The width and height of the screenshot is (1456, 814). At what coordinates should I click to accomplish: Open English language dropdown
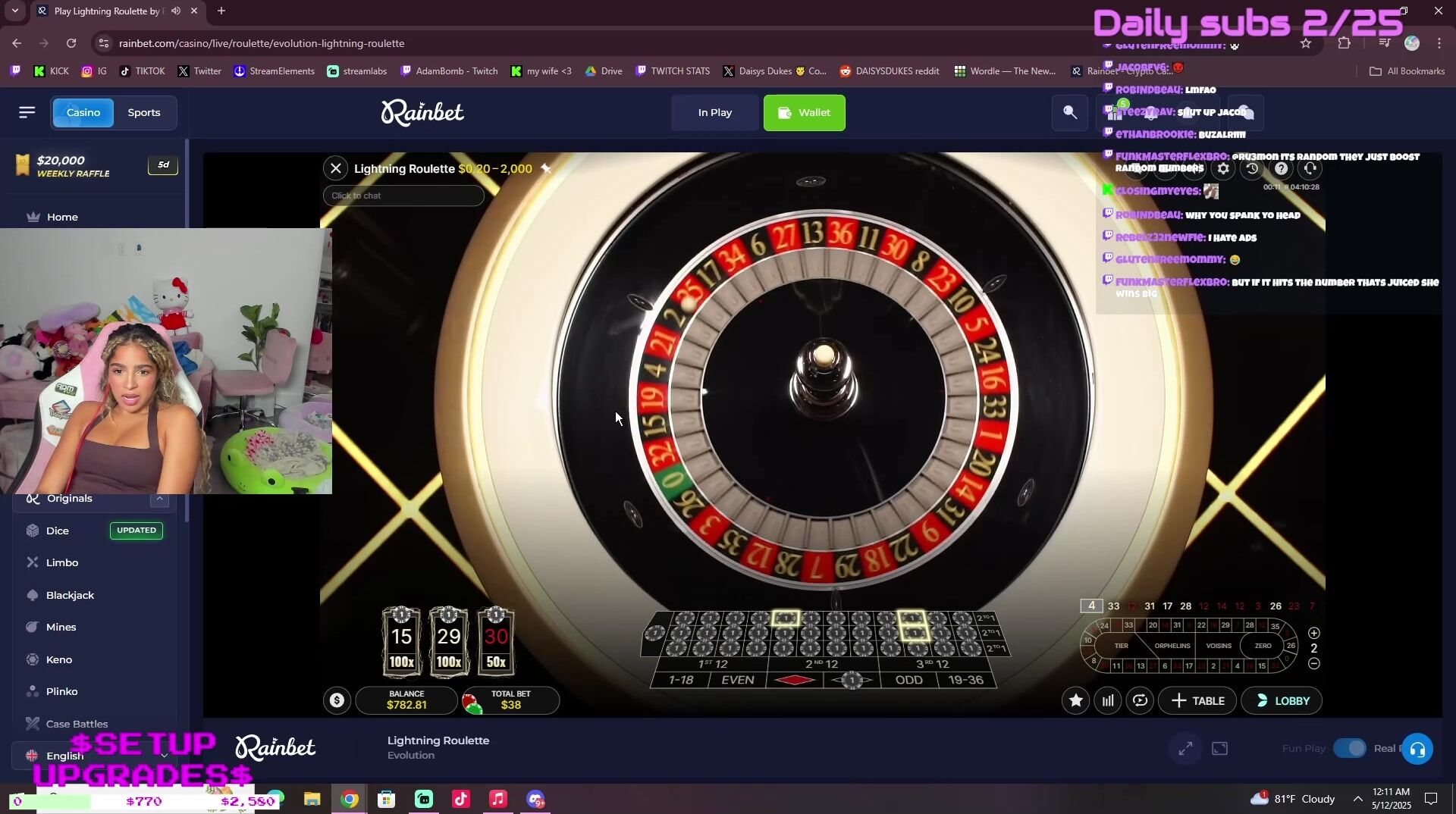[x=95, y=756]
